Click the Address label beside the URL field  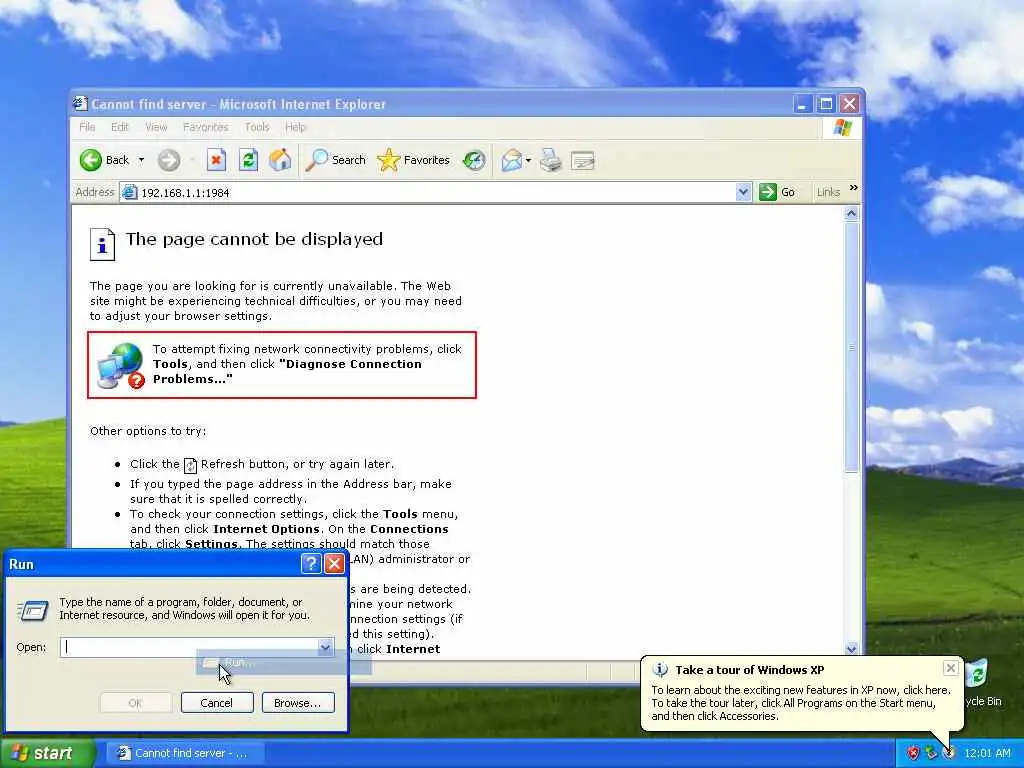click(95, 192)
